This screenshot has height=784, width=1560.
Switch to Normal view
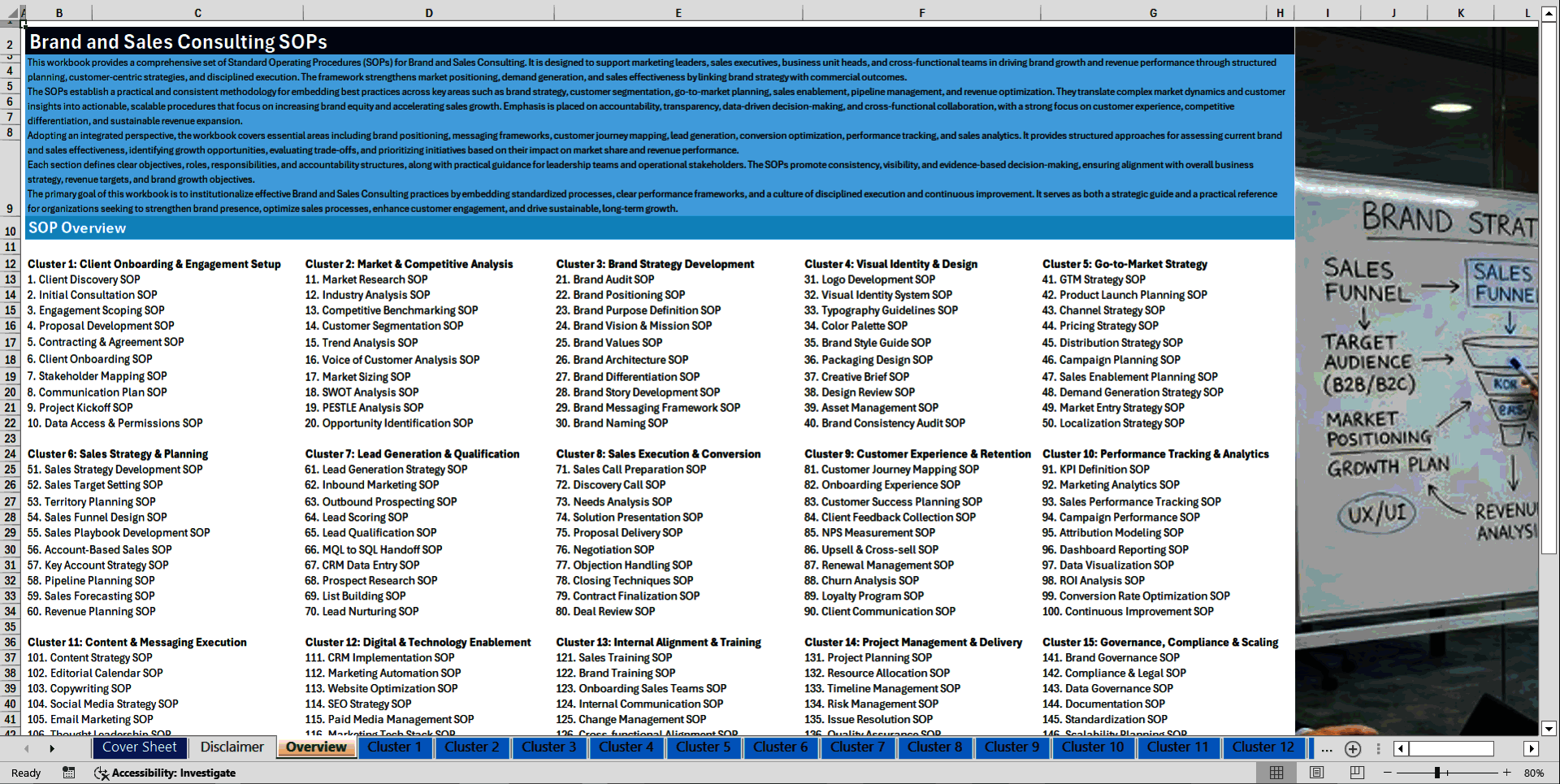tap(1276, 773)
